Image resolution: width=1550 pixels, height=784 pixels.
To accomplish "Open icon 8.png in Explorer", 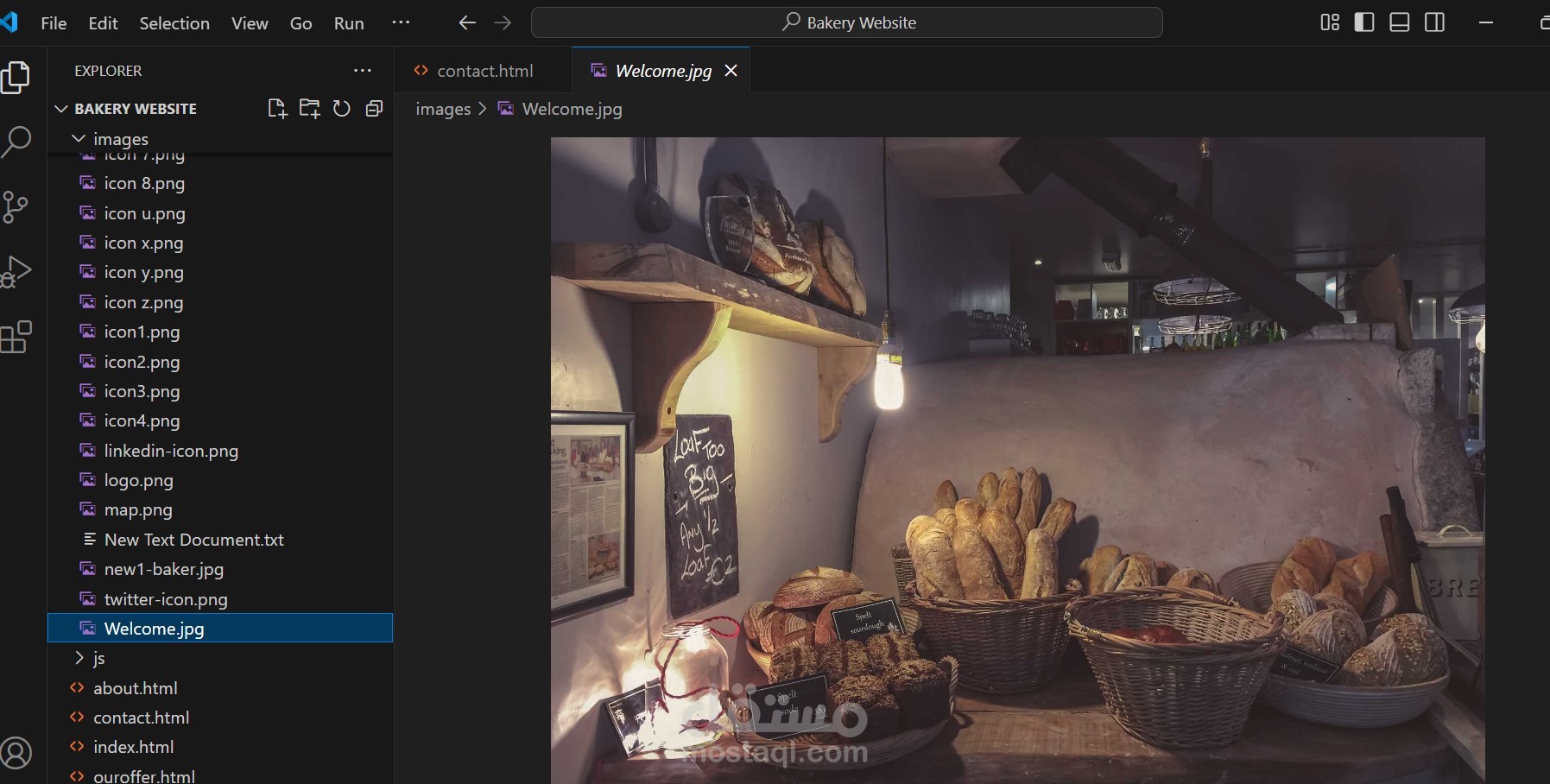I will [x=220, y=183].
